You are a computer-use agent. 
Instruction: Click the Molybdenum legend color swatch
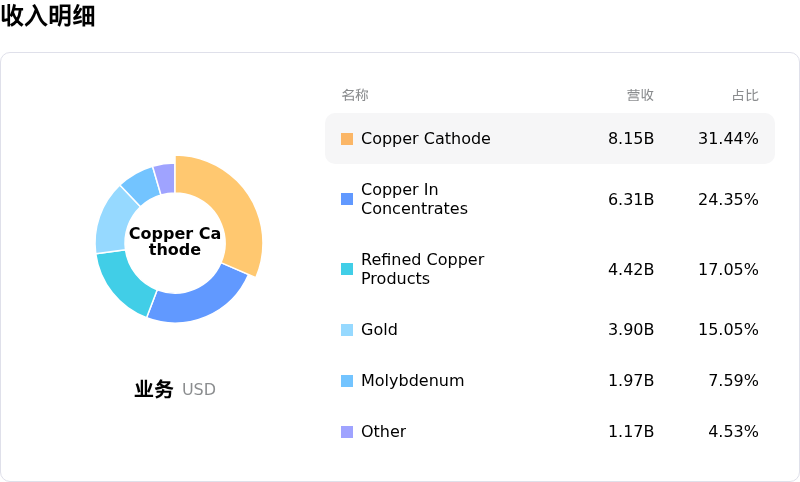[347, 381]
